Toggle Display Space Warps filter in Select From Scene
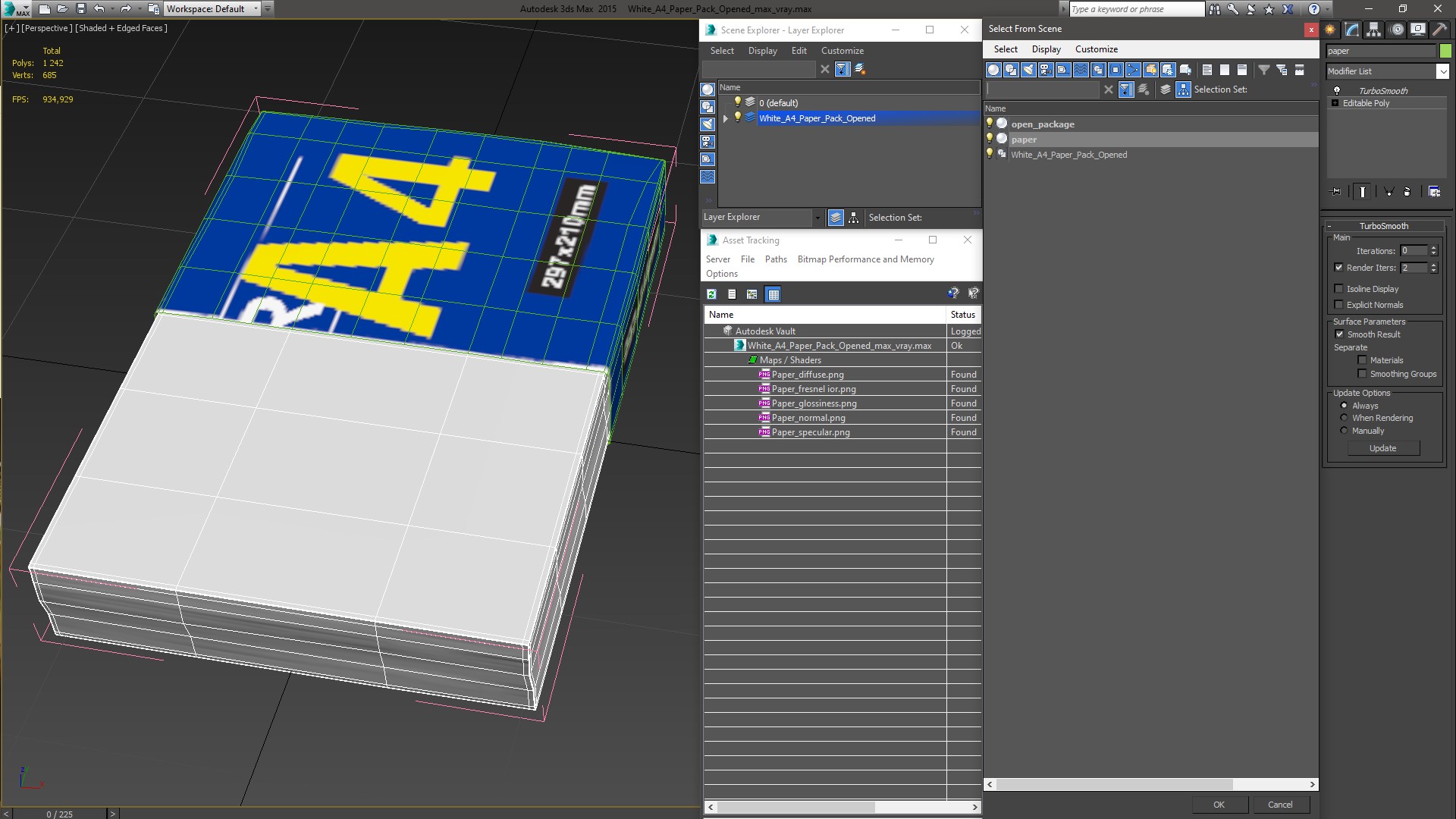The image size is (1456, 819). 1081,70
